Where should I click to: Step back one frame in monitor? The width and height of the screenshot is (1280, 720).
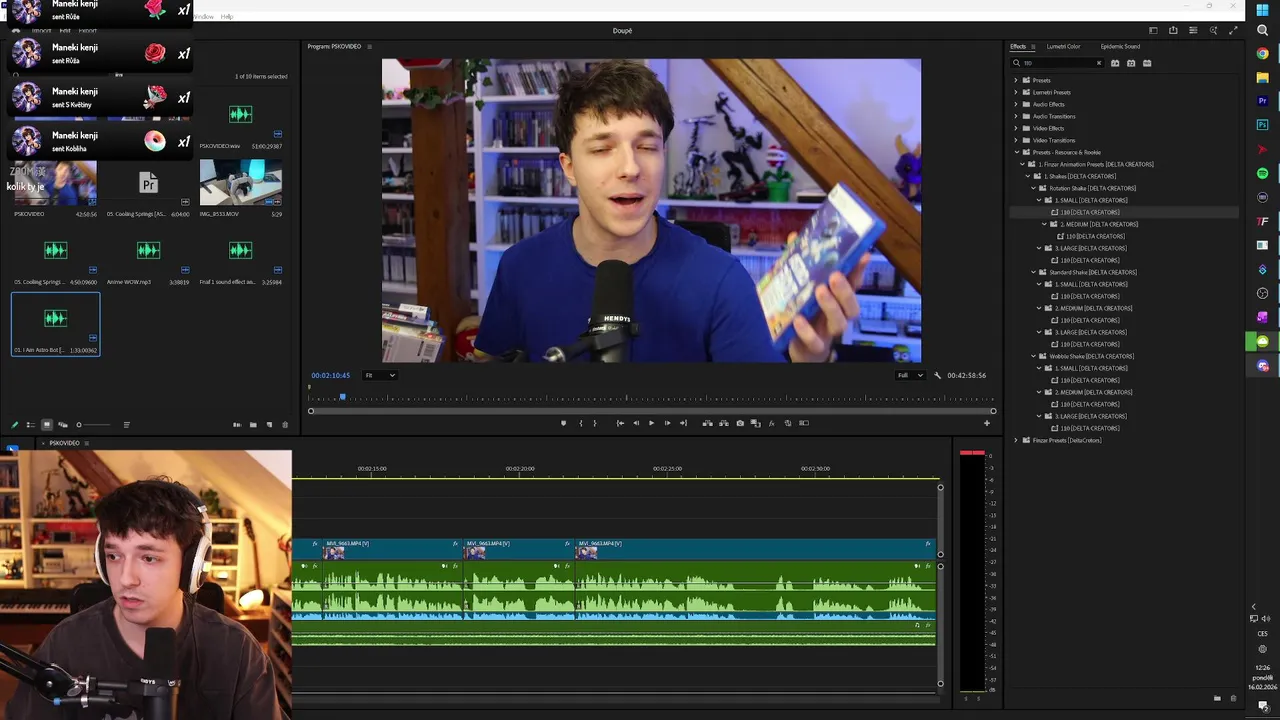click(636, 423)
